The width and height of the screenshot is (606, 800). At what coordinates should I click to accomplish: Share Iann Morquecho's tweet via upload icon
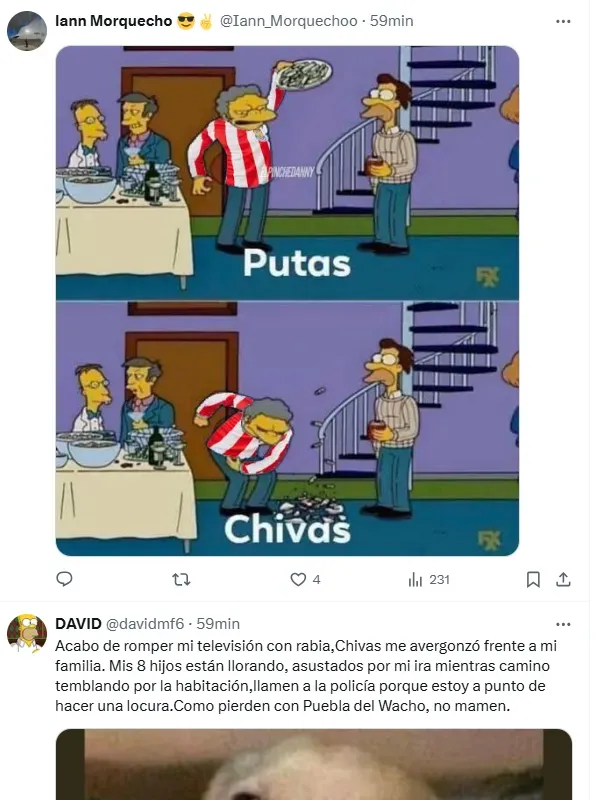click(563, 580)
